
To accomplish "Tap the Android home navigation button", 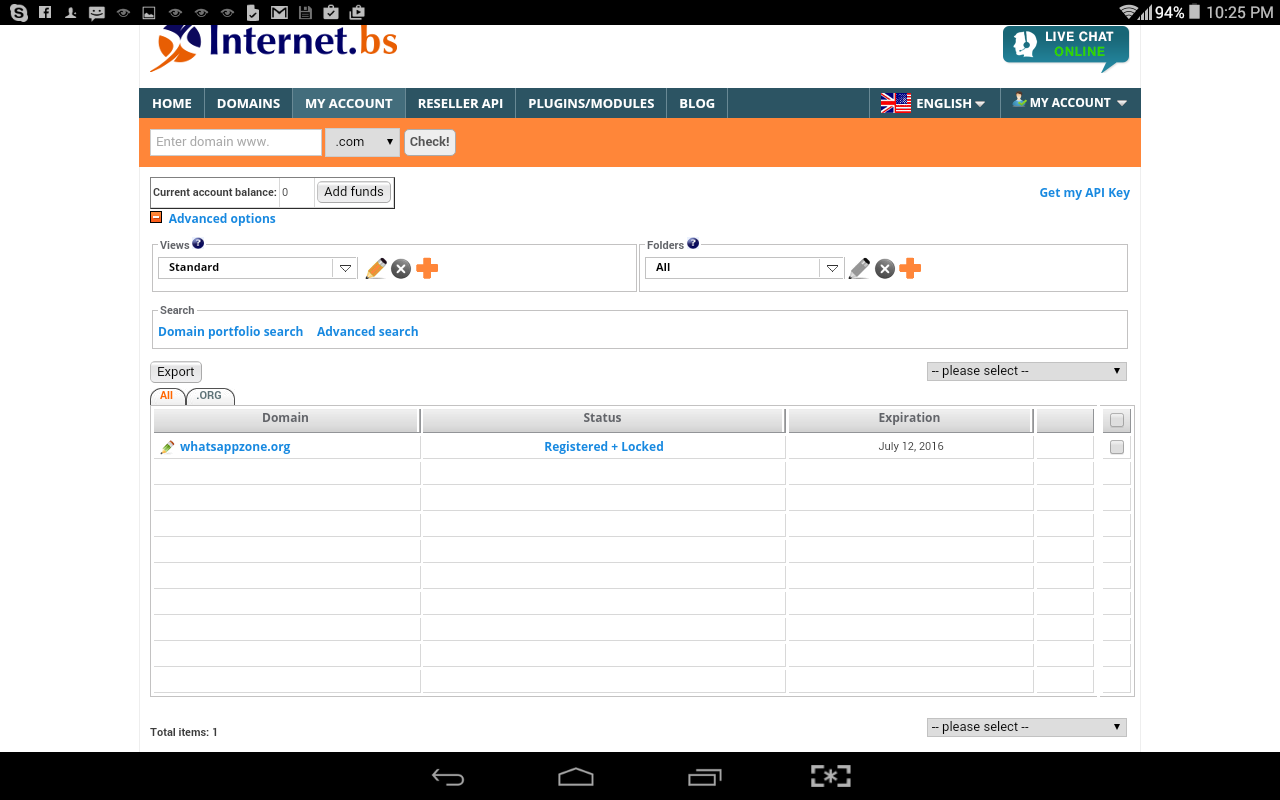I will point(576,777).
